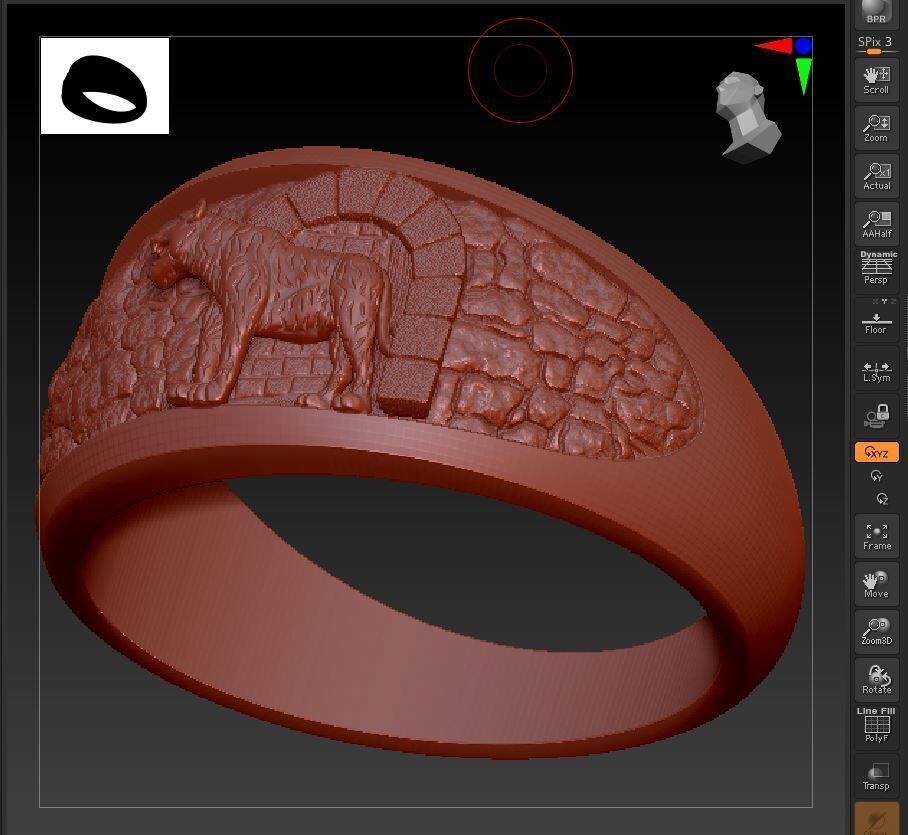Adjust the SPix 3 slider
The width and height of the screenshot is (908, 835).
pos(876,45)
